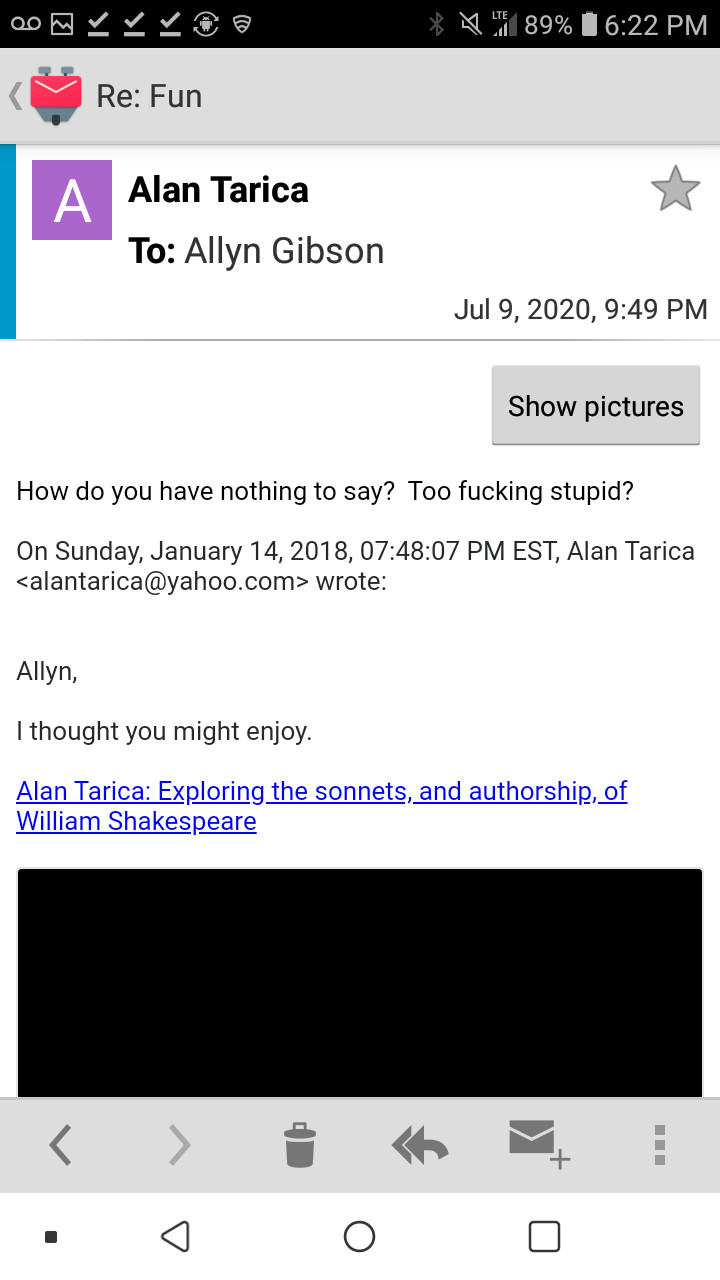Tap the Re: Fun subject title

[149, 96]
